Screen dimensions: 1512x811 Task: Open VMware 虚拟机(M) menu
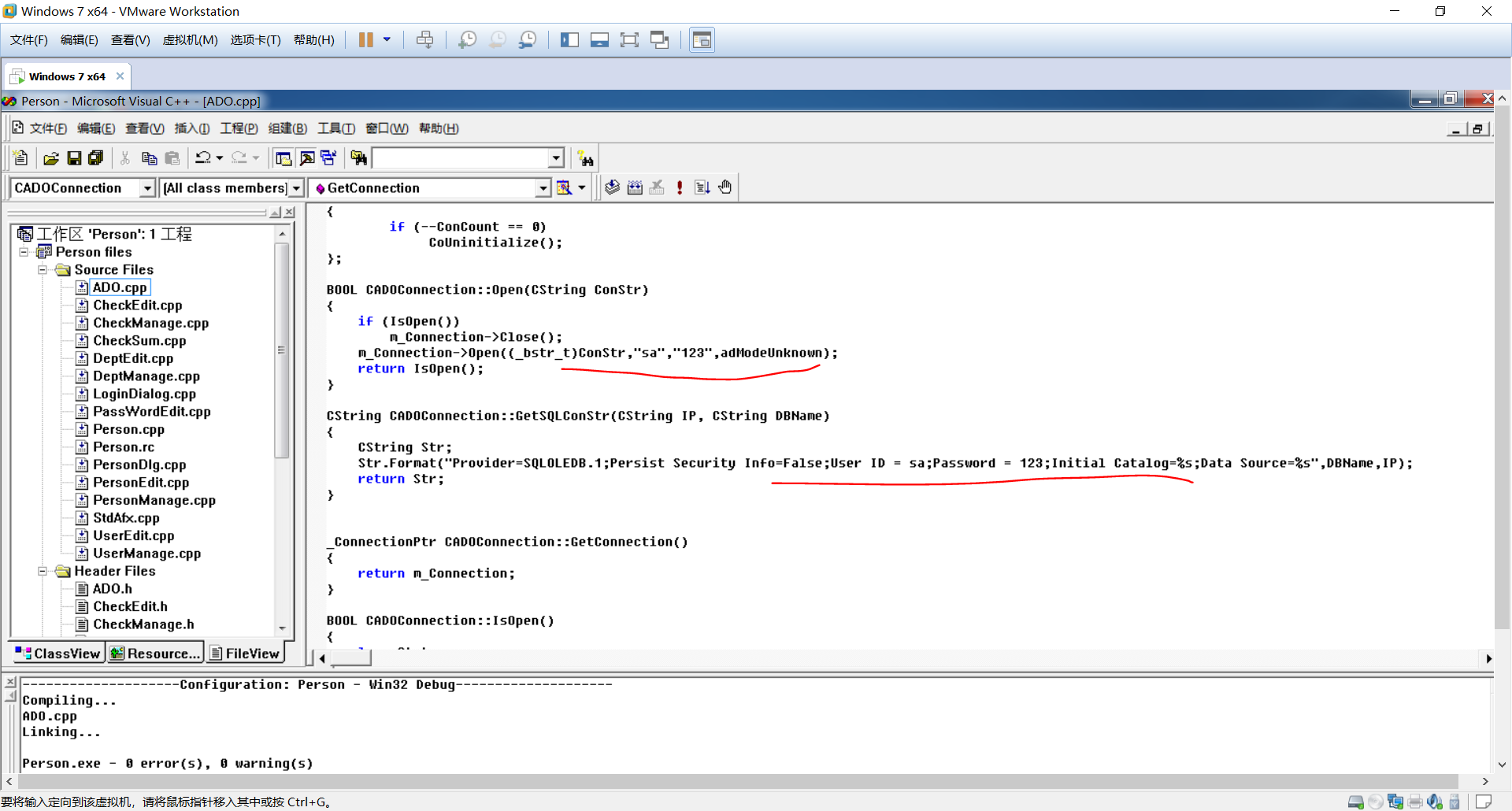point(190,40)
